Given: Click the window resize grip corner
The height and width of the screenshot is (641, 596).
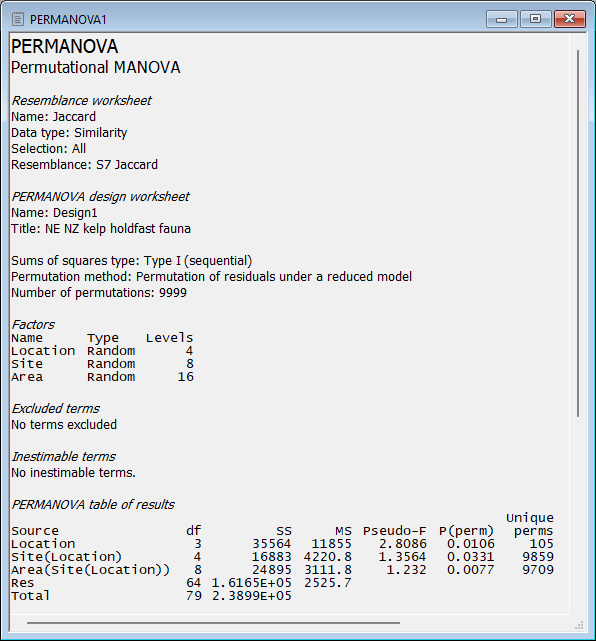Looking at the screenshot, I should tap(579, 625).
